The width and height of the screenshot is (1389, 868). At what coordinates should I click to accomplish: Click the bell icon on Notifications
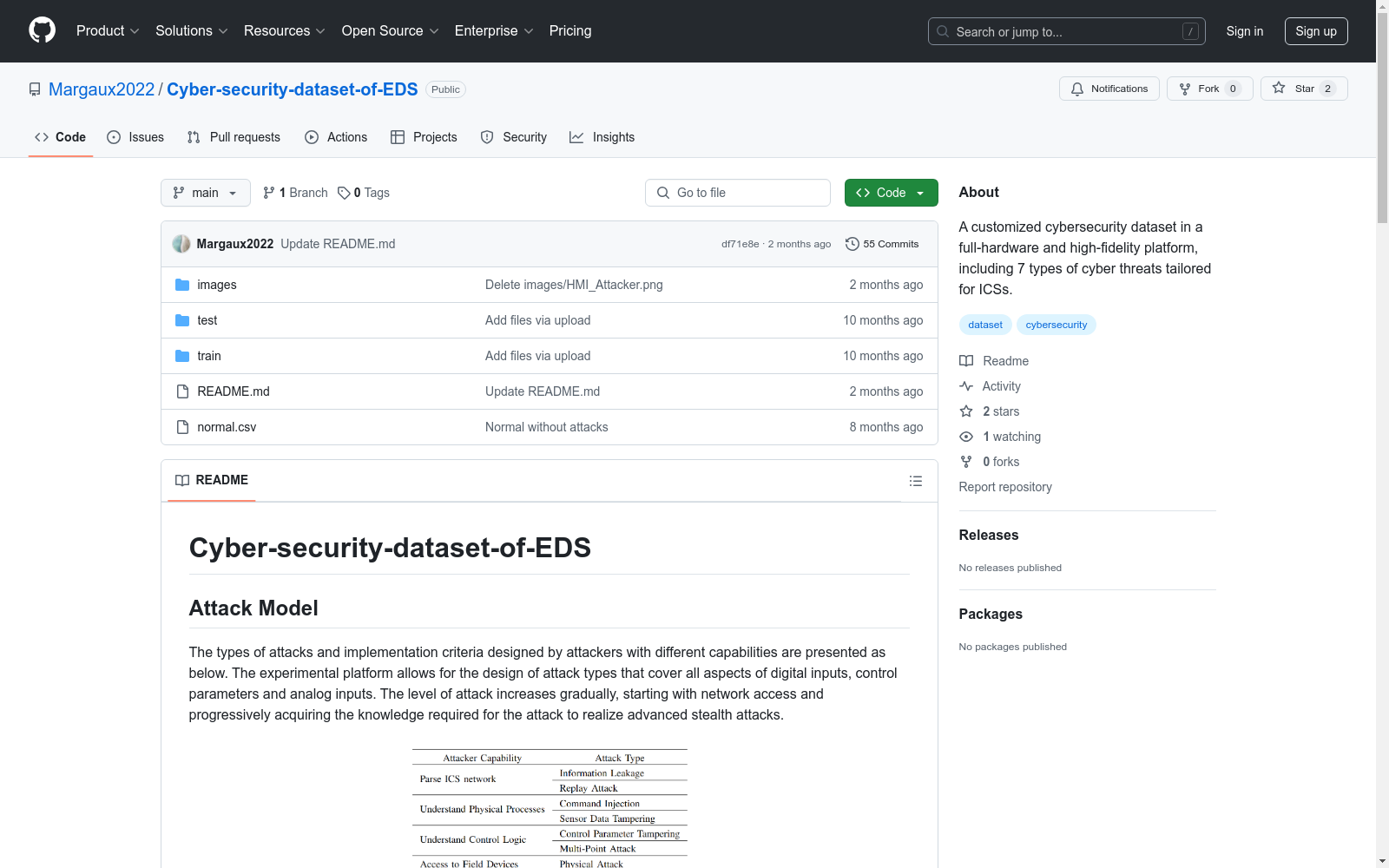click(x=1076, y=89)
